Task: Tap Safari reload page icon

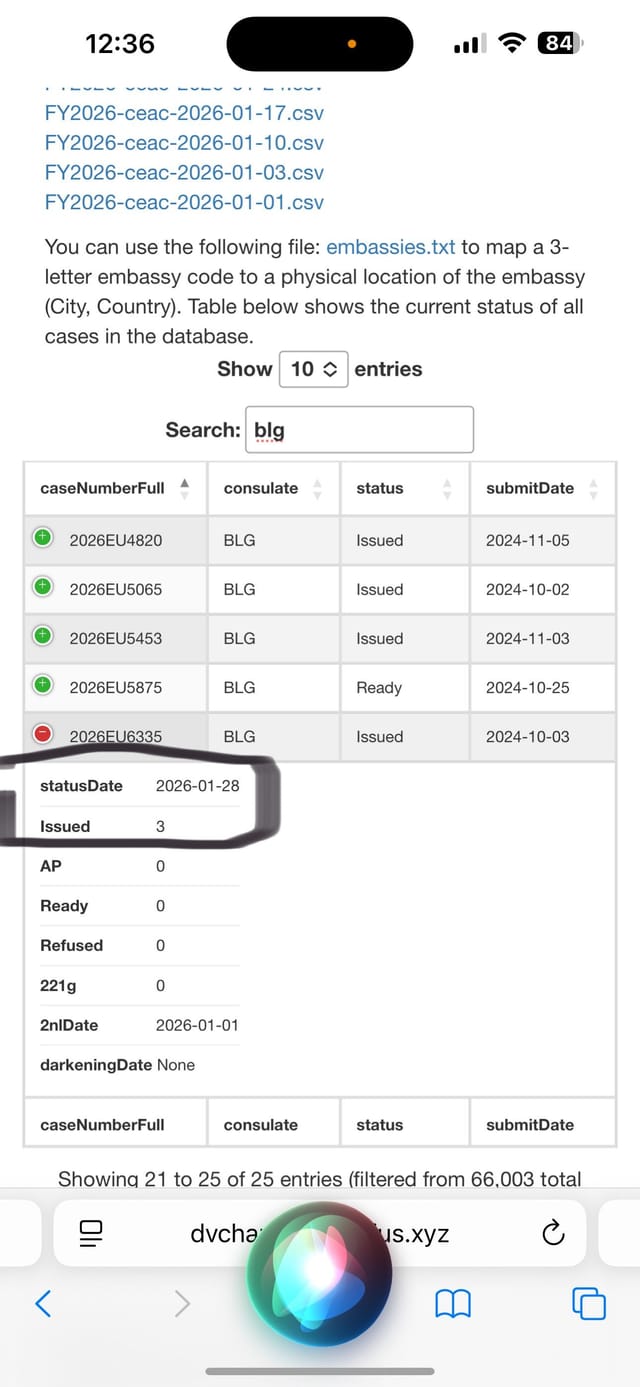Action: click(x=553, y=1233)
